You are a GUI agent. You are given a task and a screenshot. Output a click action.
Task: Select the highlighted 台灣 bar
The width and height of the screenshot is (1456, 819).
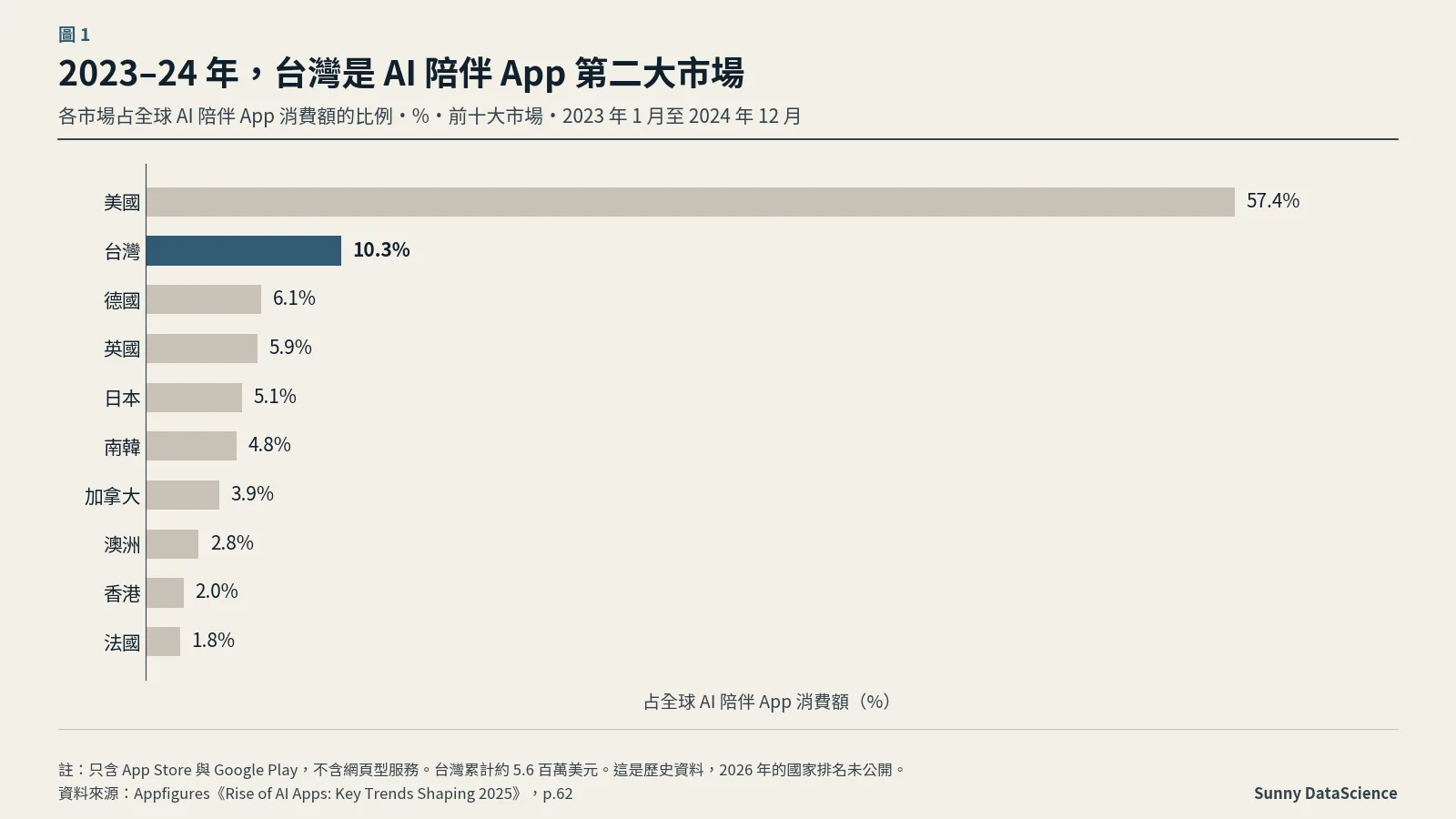pos(244,250)
